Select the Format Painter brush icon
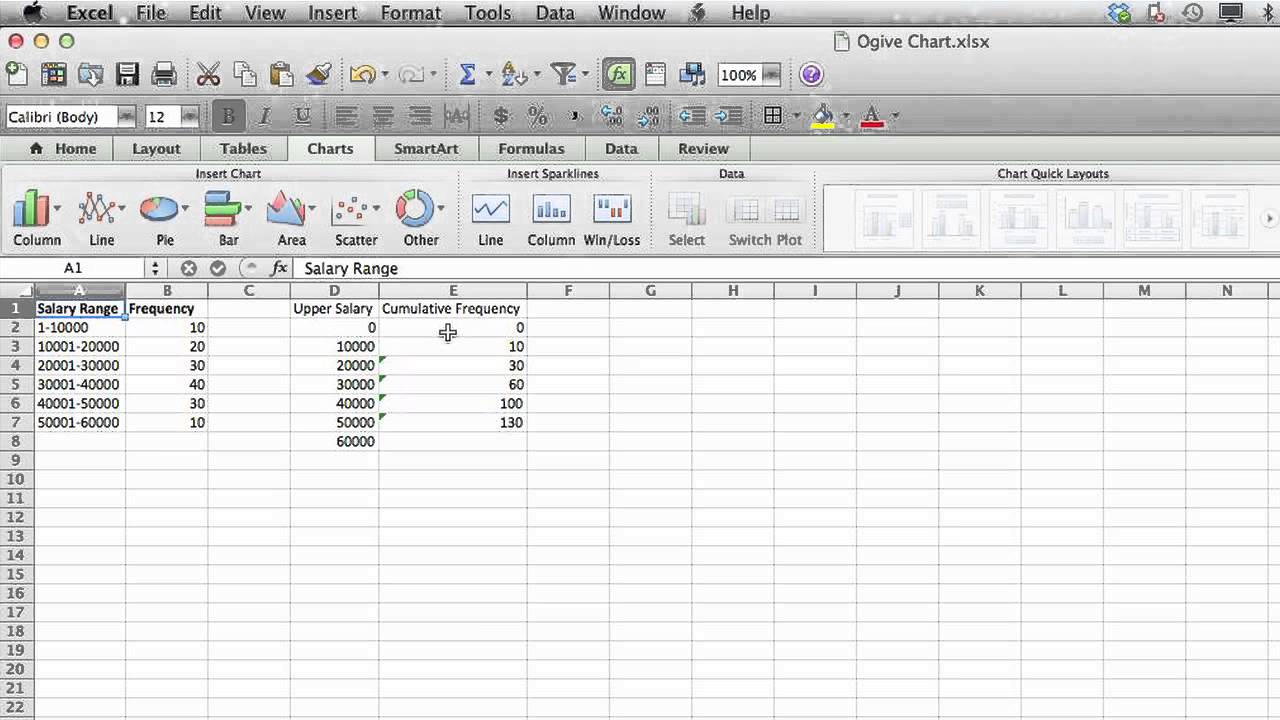The image size is (1280, 720). tap(318, 74)
